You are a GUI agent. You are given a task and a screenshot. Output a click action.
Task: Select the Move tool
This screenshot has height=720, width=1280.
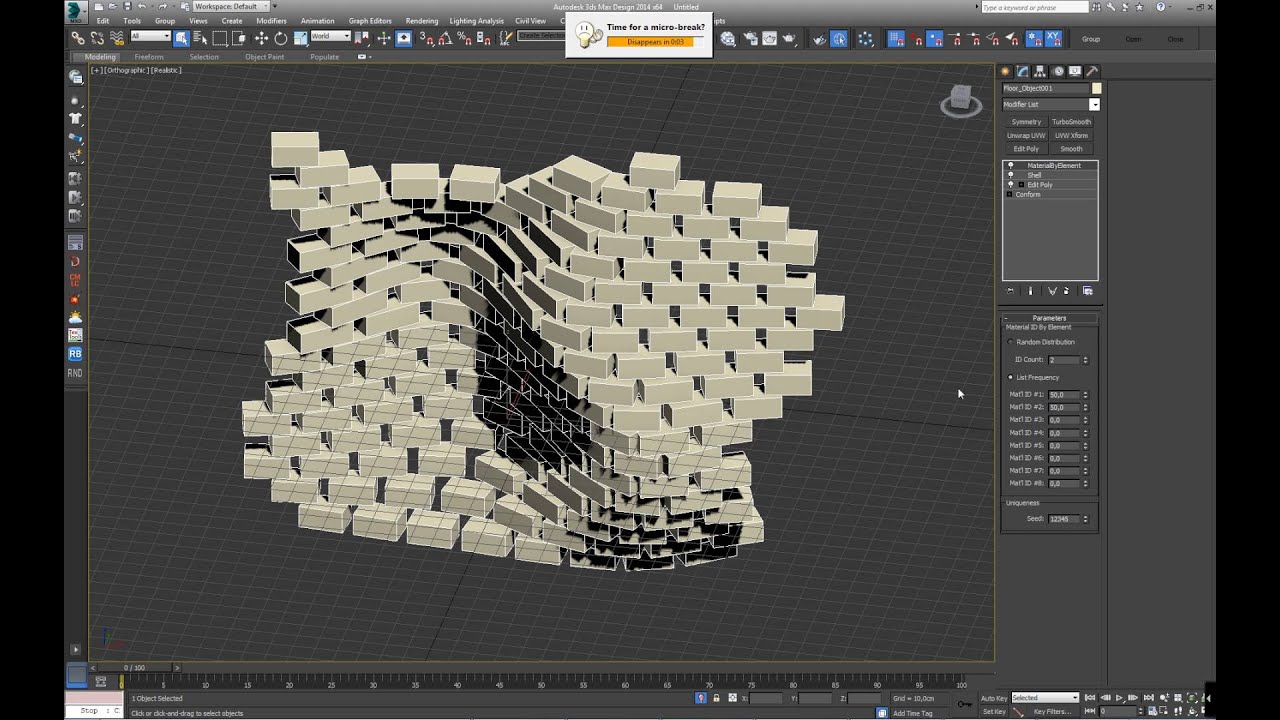(261, 38)
